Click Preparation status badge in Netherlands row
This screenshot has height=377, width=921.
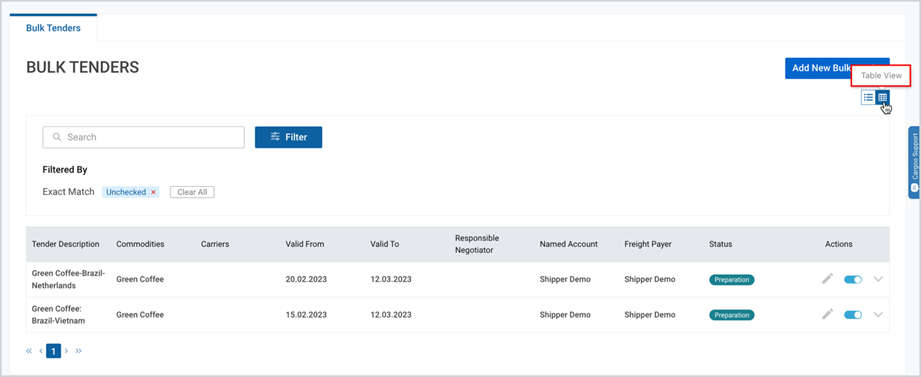pyautogui.click(x=731, y=280)
